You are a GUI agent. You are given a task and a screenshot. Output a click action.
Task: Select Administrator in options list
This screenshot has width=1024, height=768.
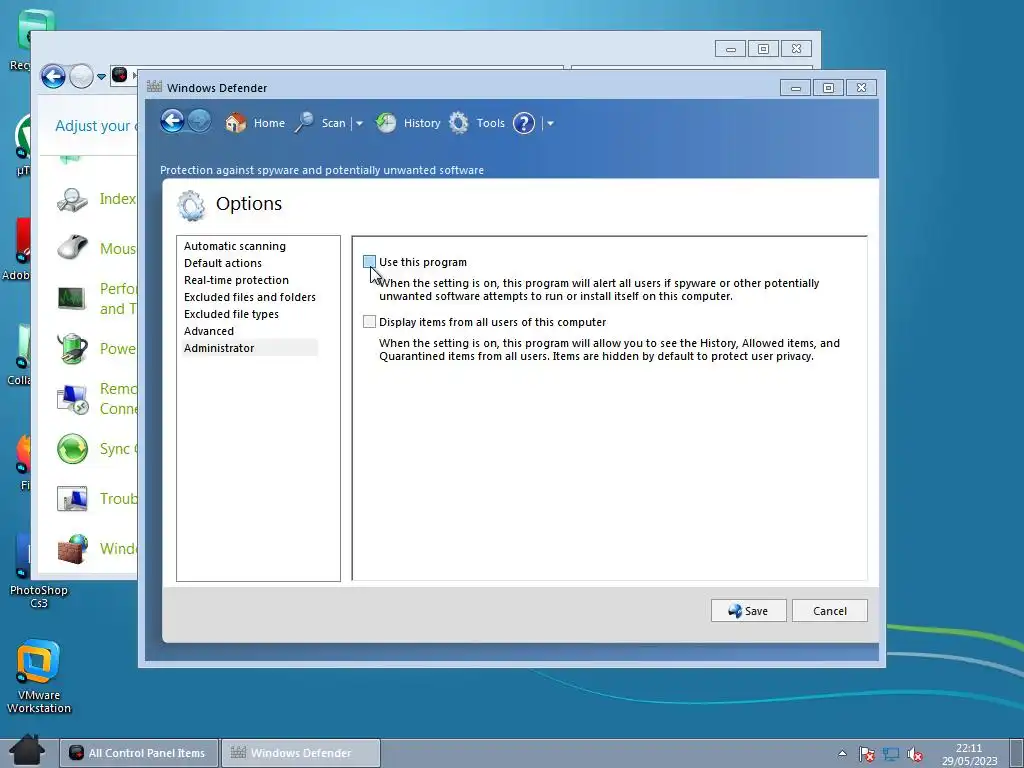pos(249,348)
